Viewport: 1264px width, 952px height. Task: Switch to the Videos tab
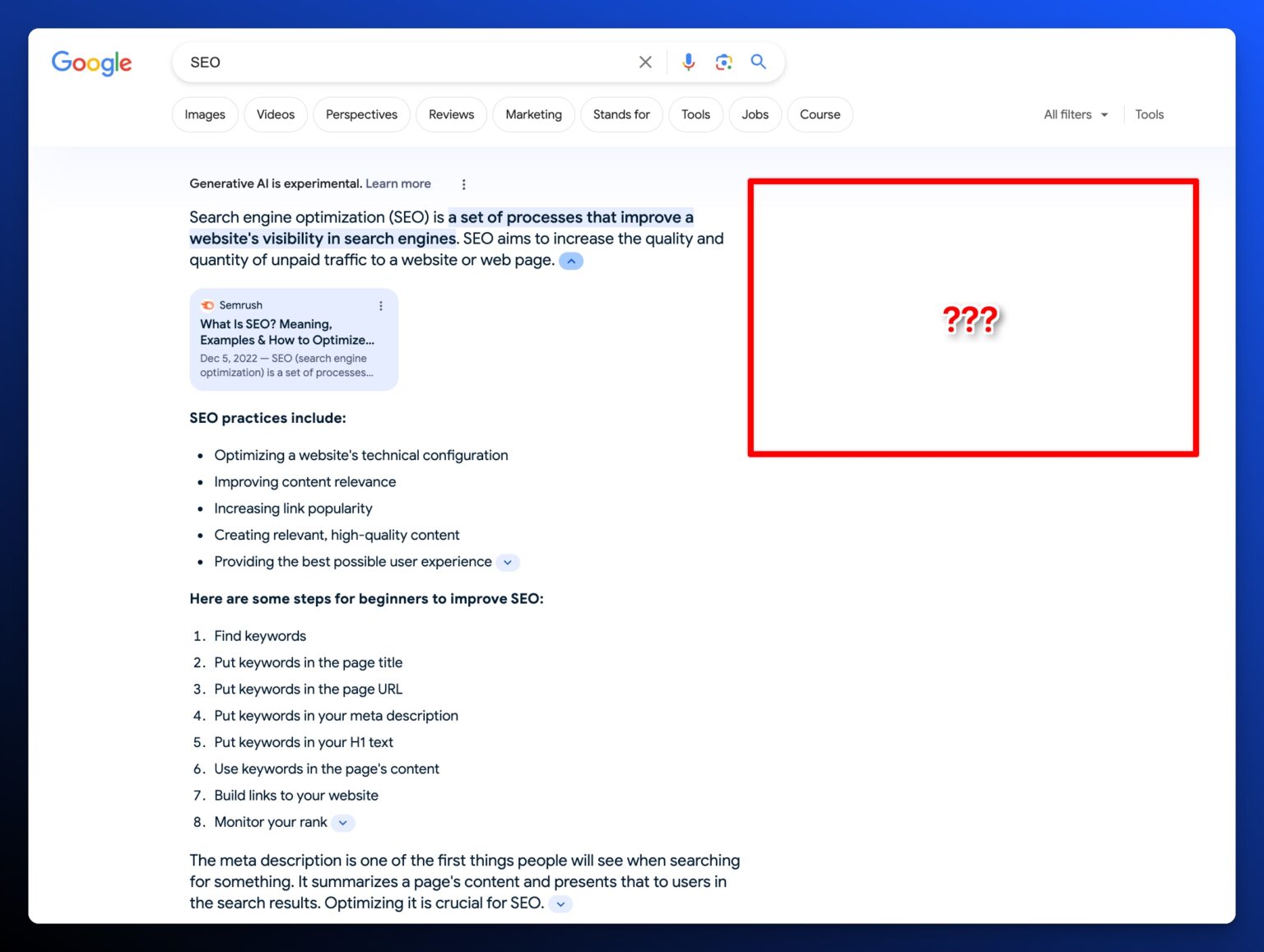pos(275,114)
